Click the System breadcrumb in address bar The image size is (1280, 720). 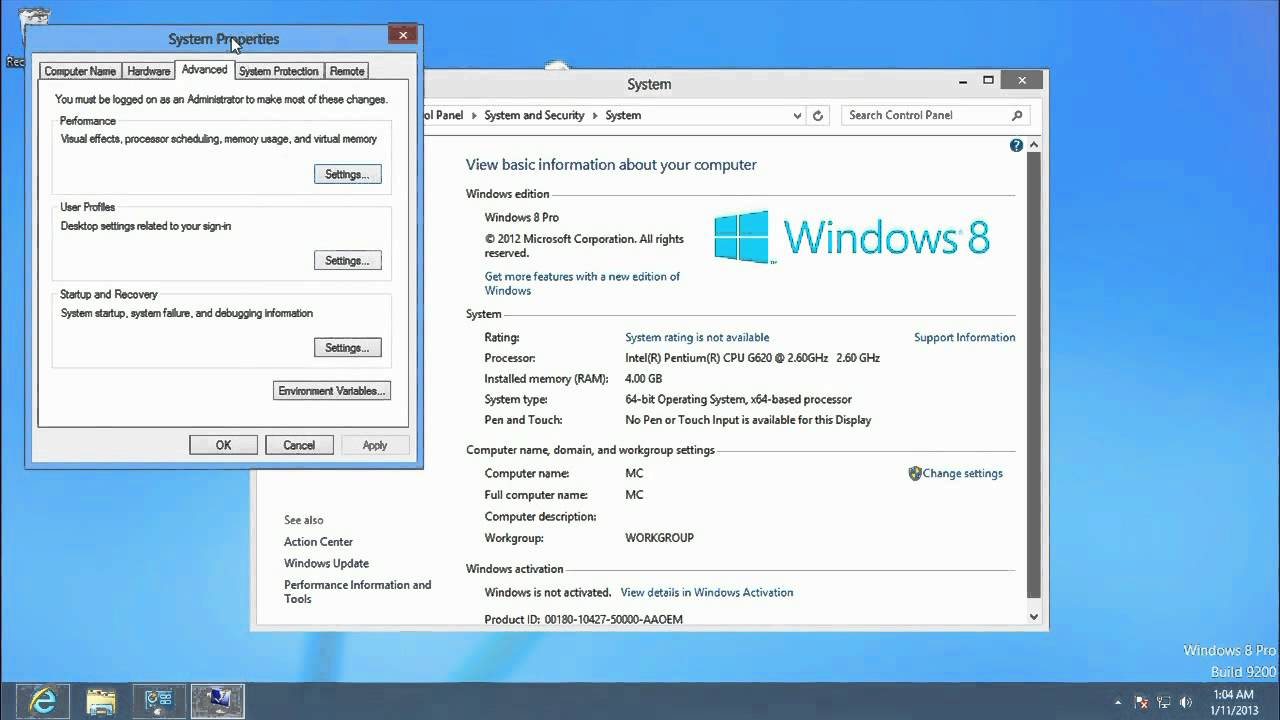tap(623, 115)
